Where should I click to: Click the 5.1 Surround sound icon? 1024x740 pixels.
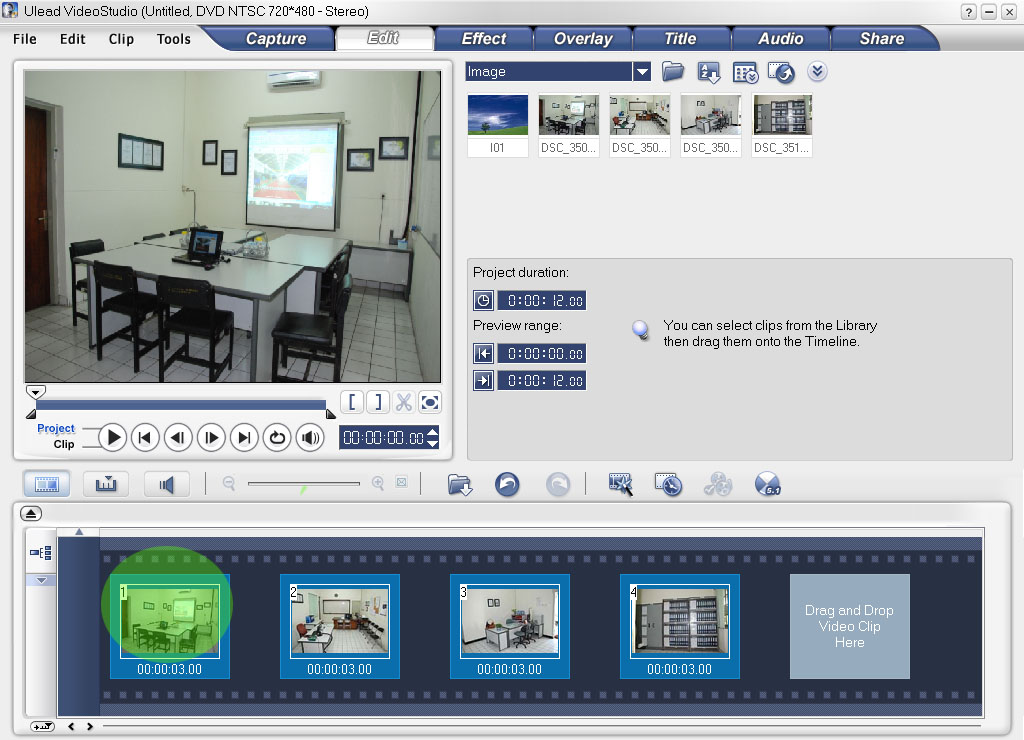click(768, 485)
